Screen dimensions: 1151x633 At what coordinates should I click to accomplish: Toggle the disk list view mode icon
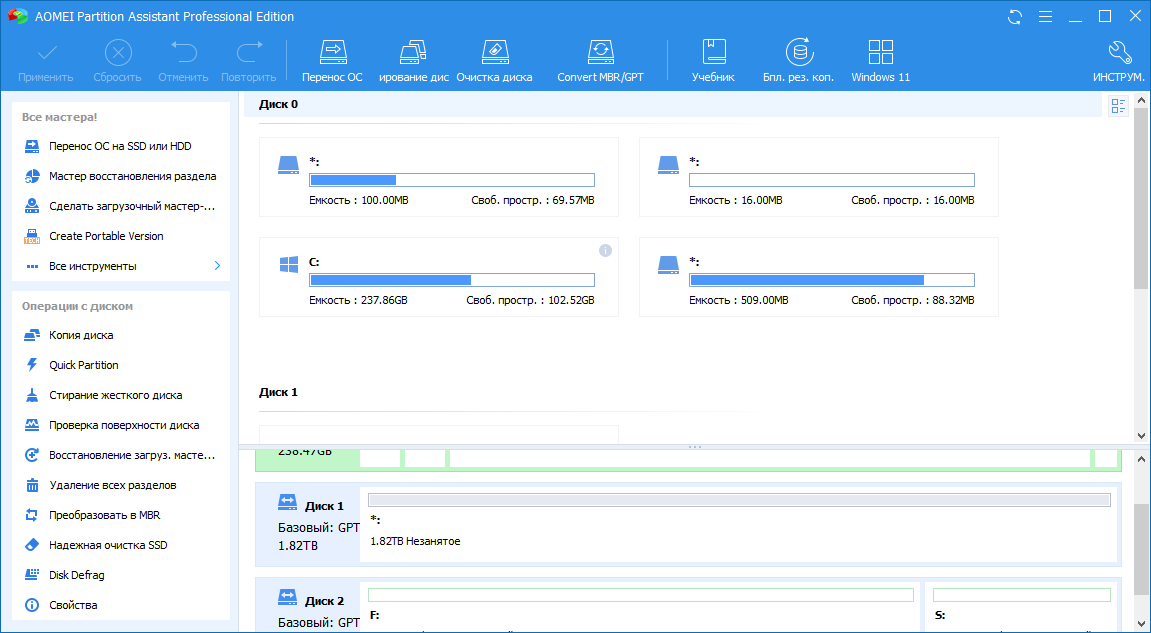coord(1118,106)
